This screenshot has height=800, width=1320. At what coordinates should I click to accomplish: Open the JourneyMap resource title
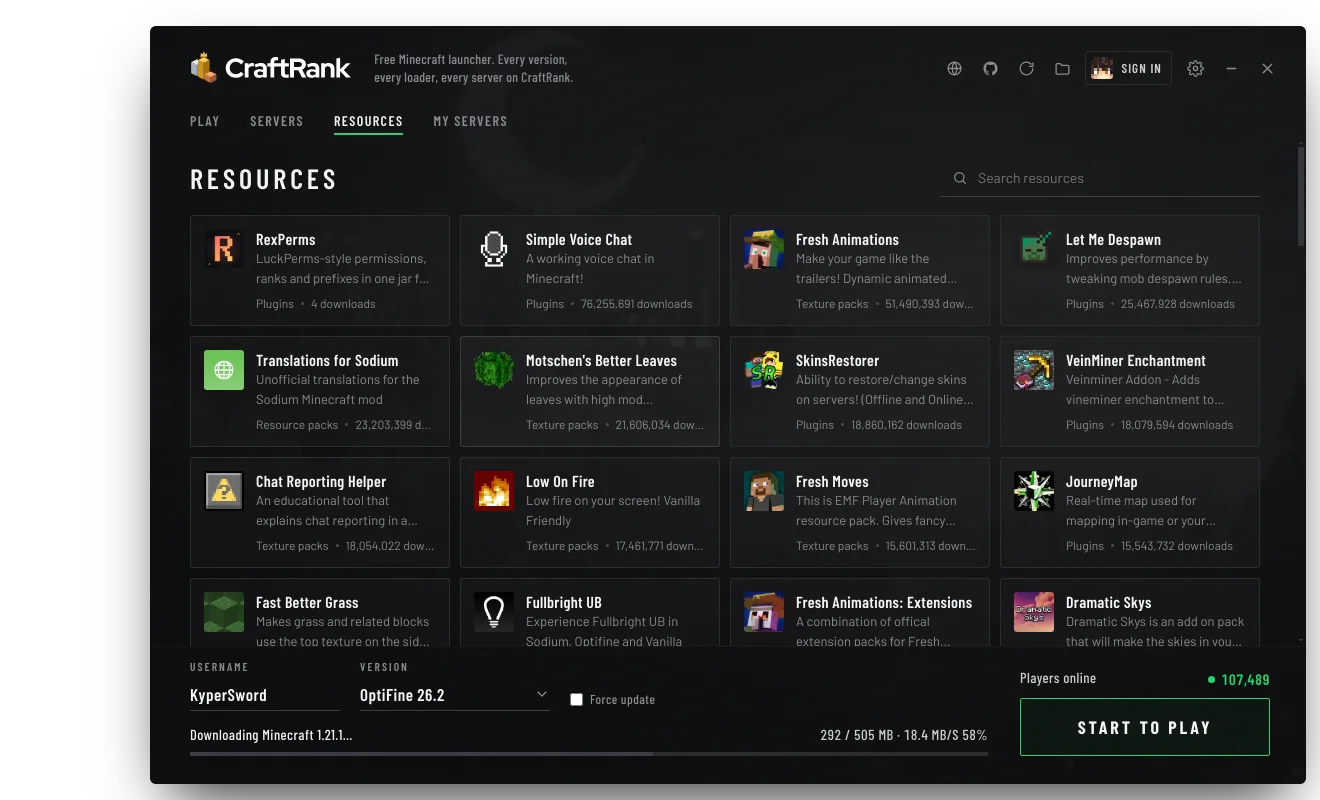pos(1101,482)
